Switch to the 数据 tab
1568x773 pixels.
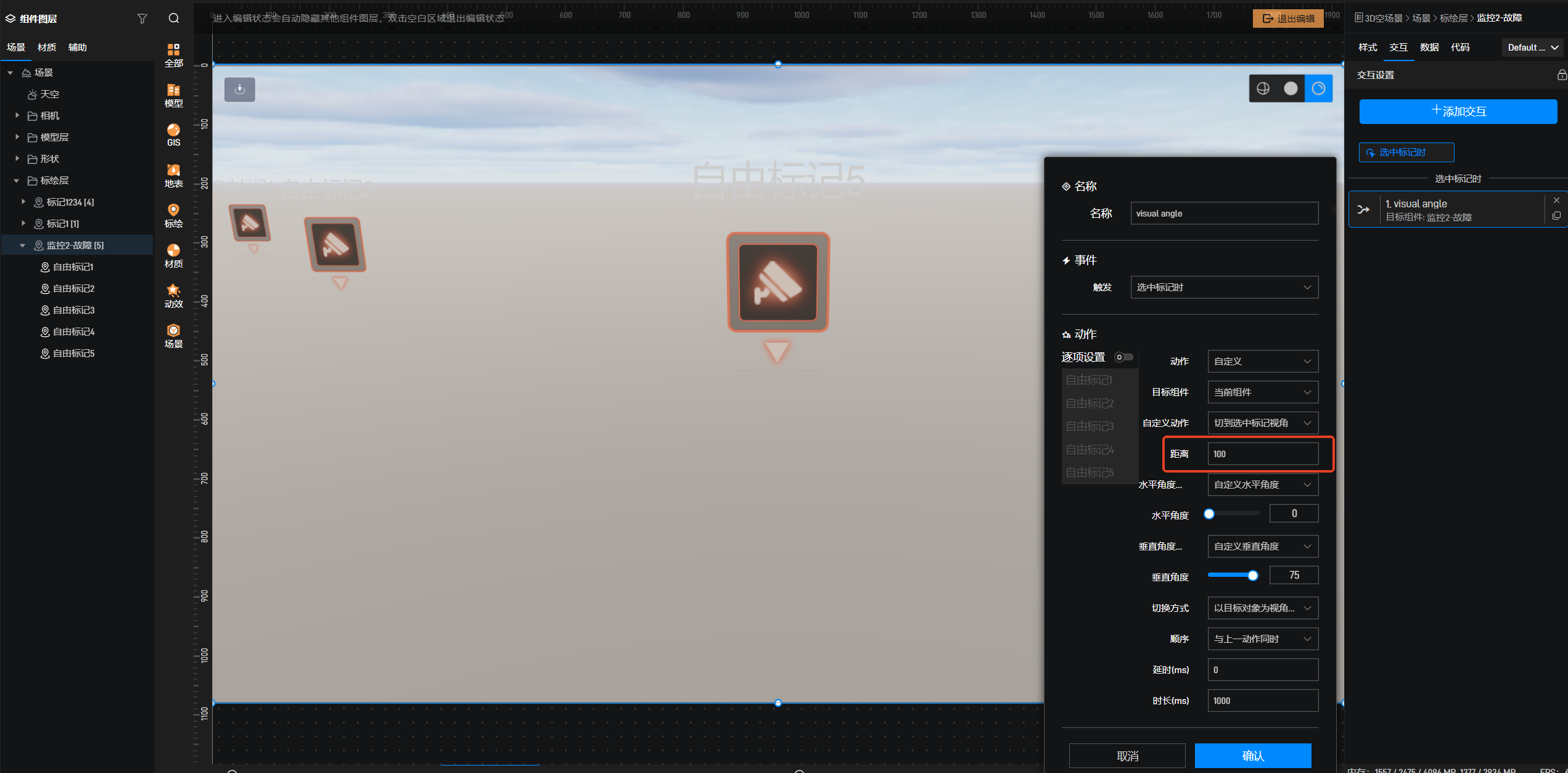[x=1429, y=48]
